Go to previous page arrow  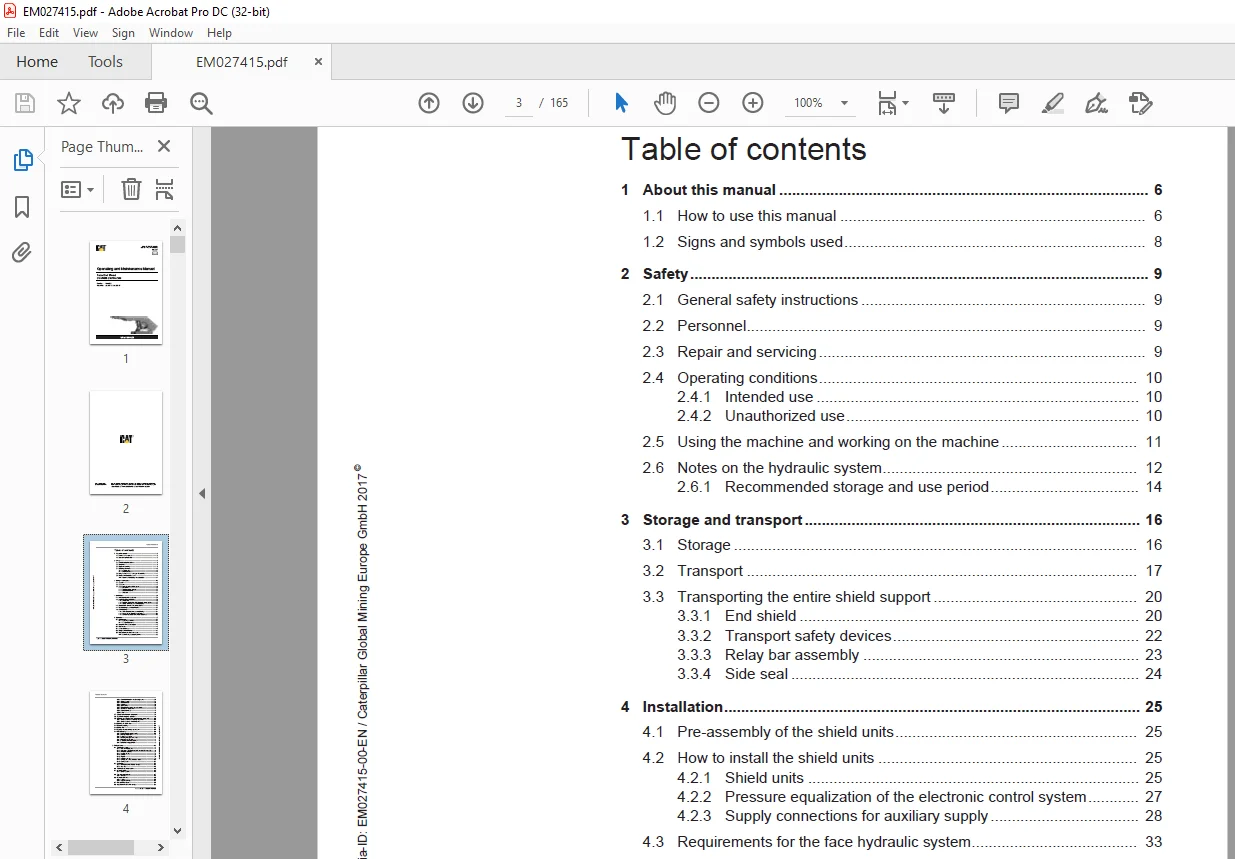(x=429, y=103)
